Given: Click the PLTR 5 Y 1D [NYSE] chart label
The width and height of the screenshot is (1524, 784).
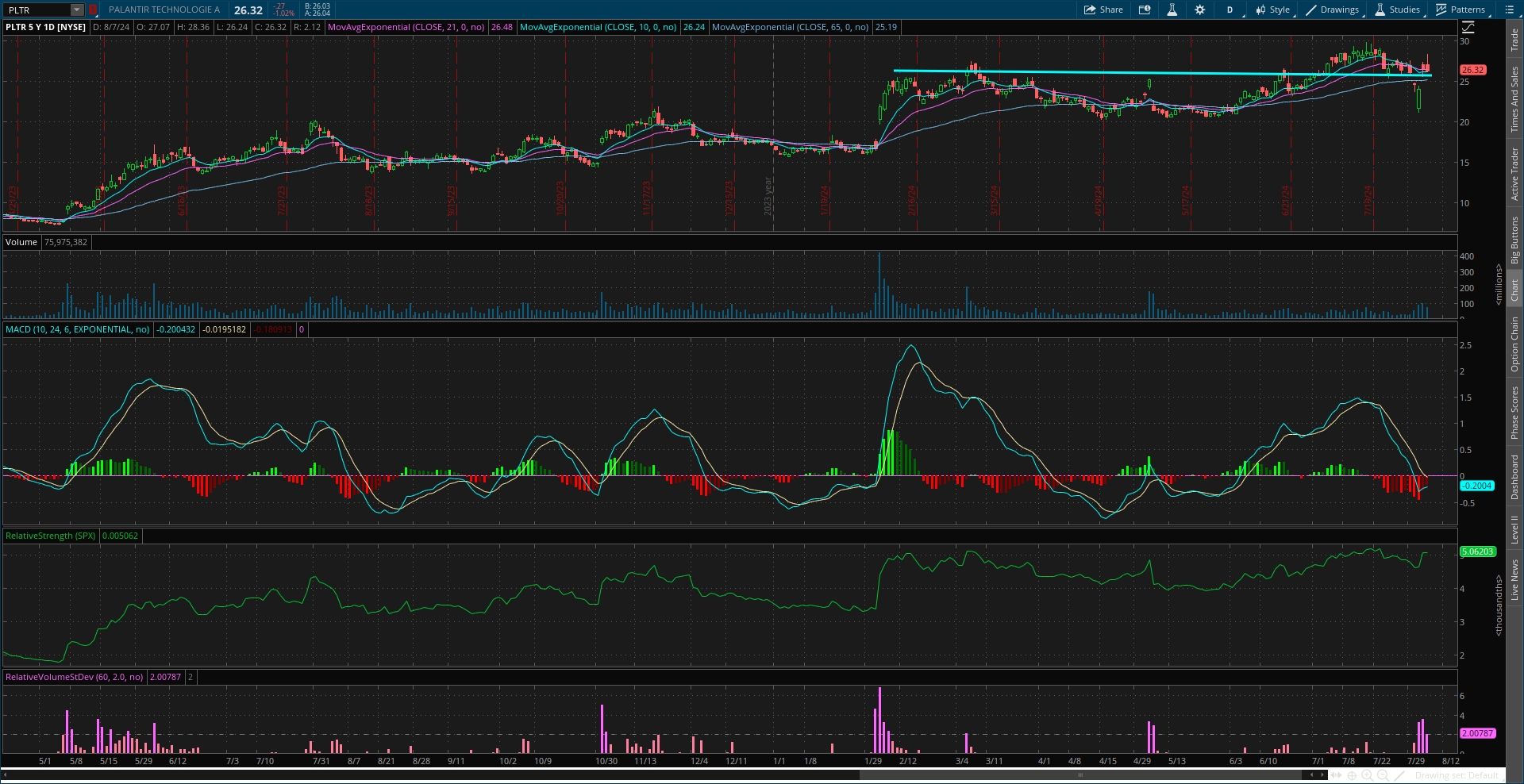Looking at the screenshot, I should coord(46,27).
